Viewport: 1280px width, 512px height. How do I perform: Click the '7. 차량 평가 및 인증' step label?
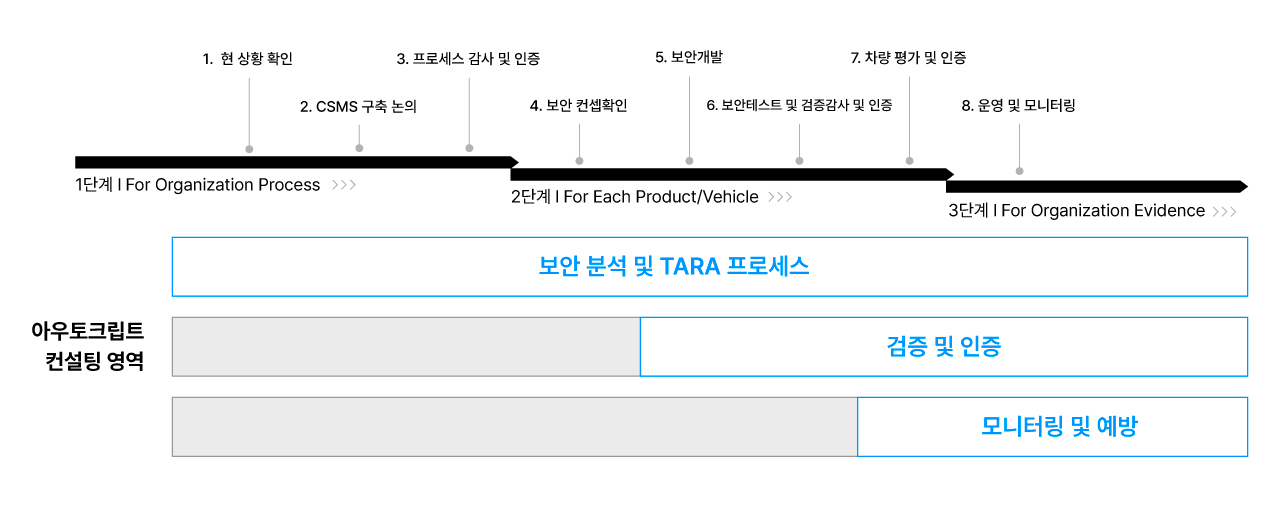click(908, 58)
